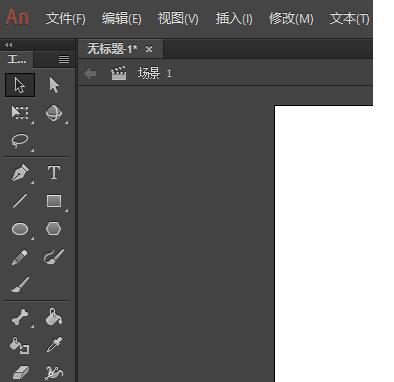
Task: Select the Width tool
Action: (54, 373)
